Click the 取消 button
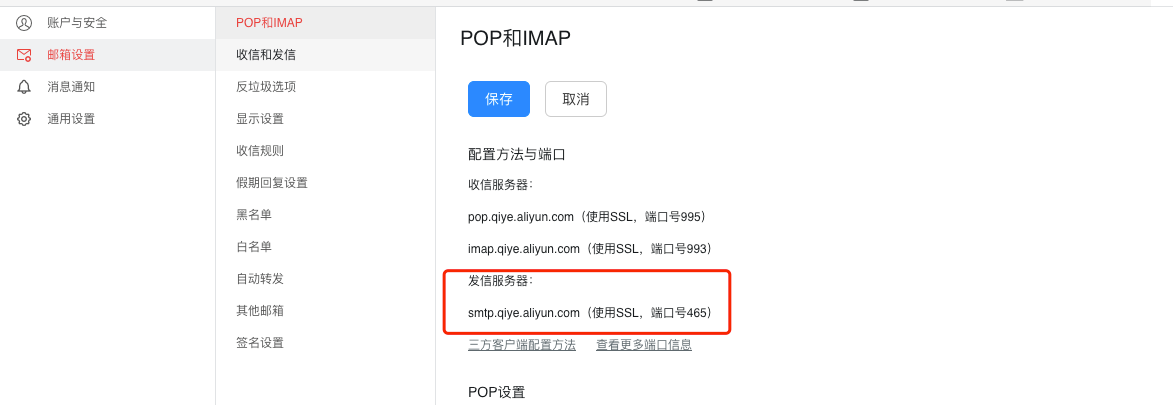1173x405 pixels. coord(576,99)
